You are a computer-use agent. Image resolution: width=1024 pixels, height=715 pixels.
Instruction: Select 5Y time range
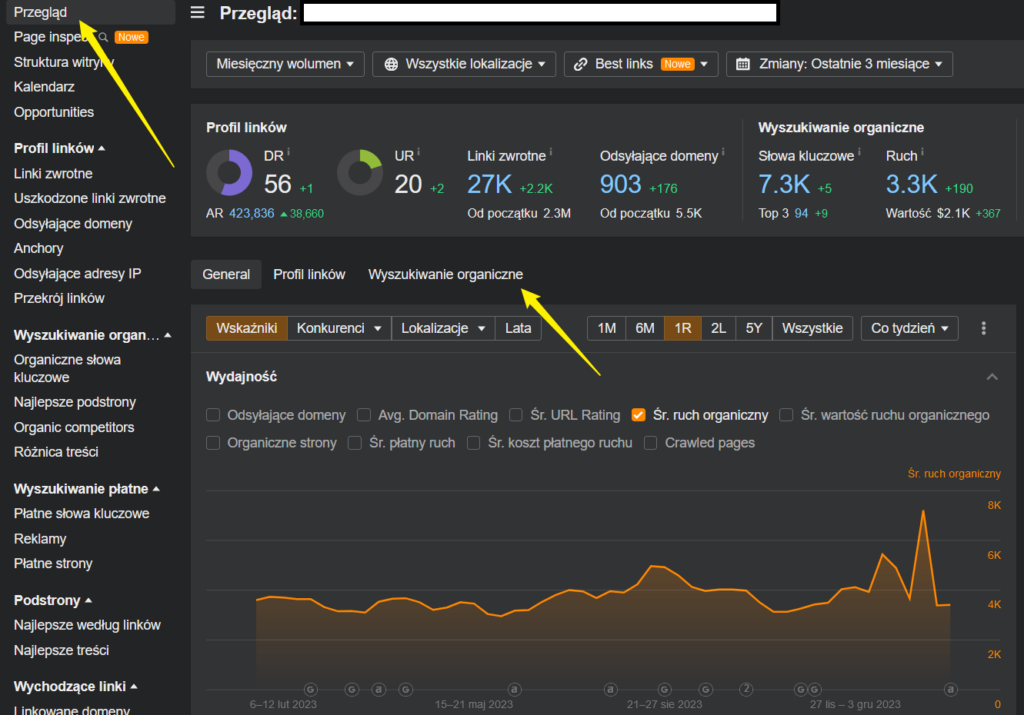tap(754, 328)
